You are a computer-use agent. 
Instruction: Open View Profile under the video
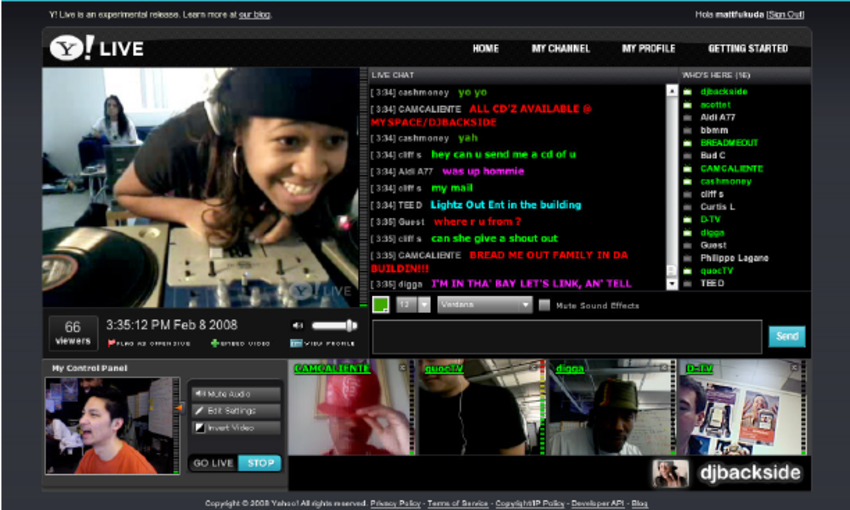(x=323, y=343)
